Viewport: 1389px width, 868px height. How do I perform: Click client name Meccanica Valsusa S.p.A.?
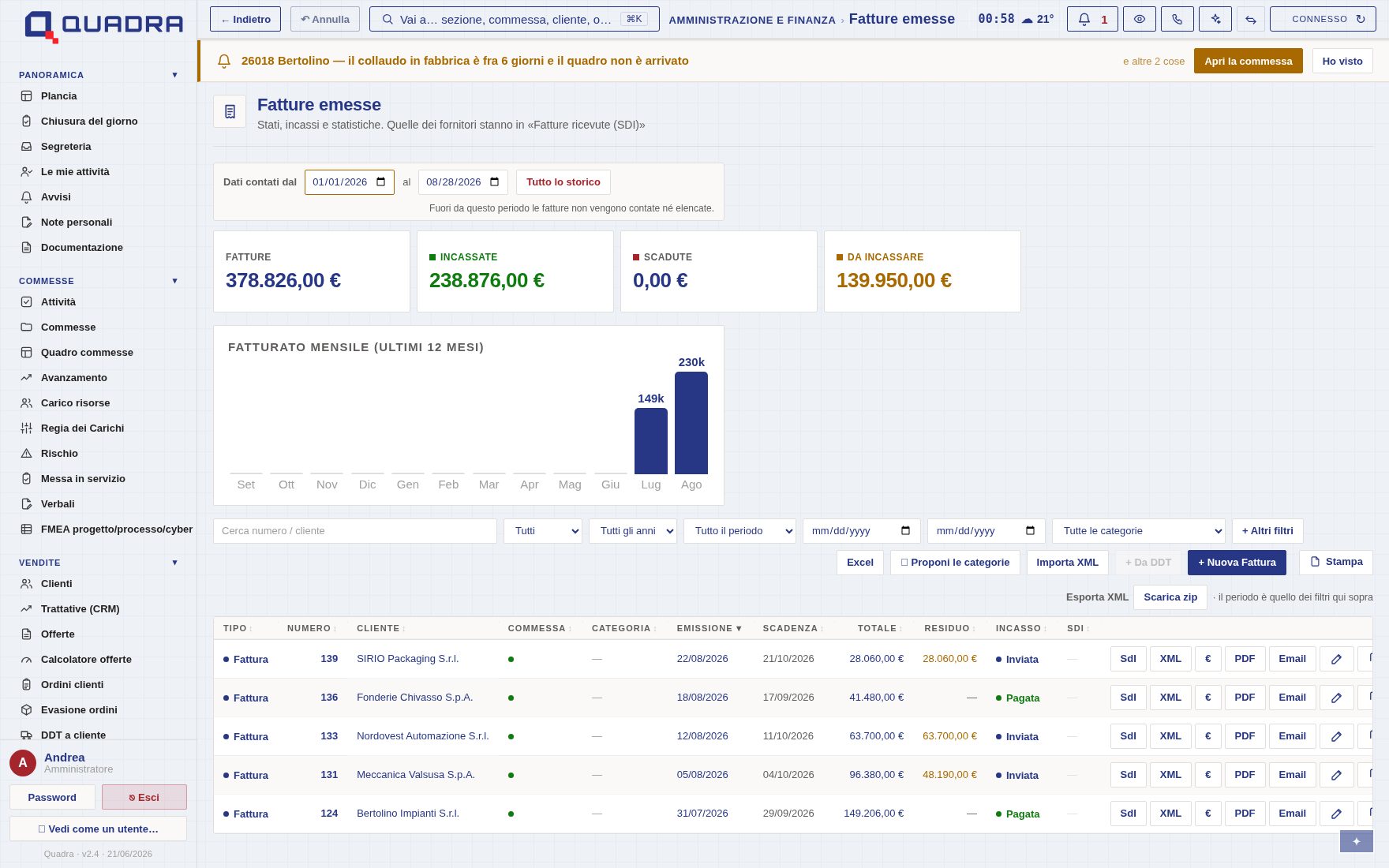(416, 775)
